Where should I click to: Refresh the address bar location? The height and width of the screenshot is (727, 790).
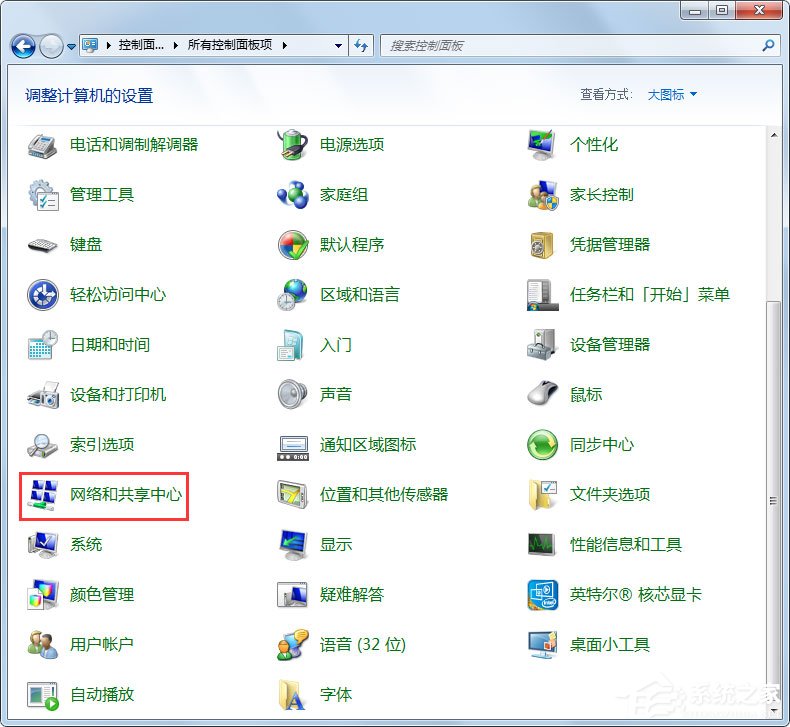pos(361,46)
